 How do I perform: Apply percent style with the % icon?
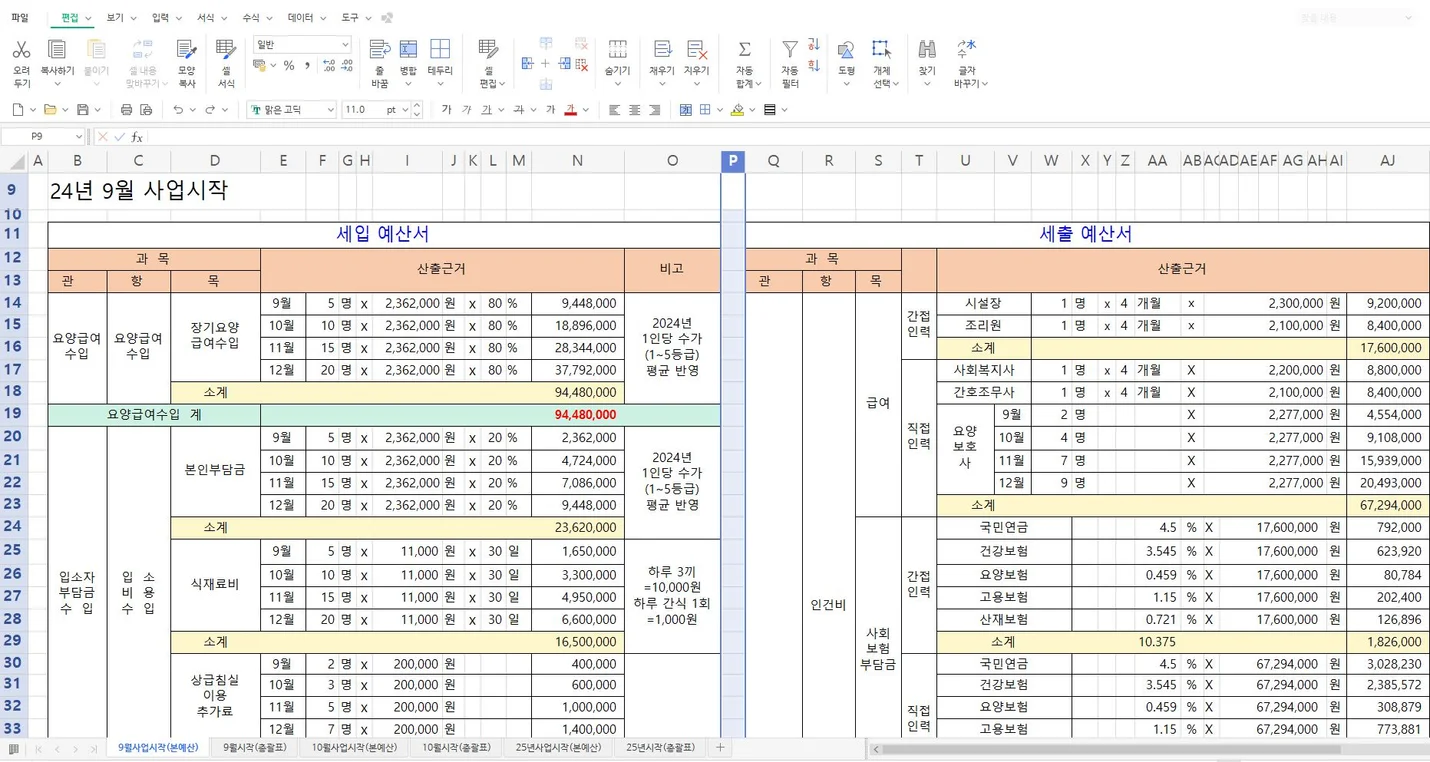point(289,66)
